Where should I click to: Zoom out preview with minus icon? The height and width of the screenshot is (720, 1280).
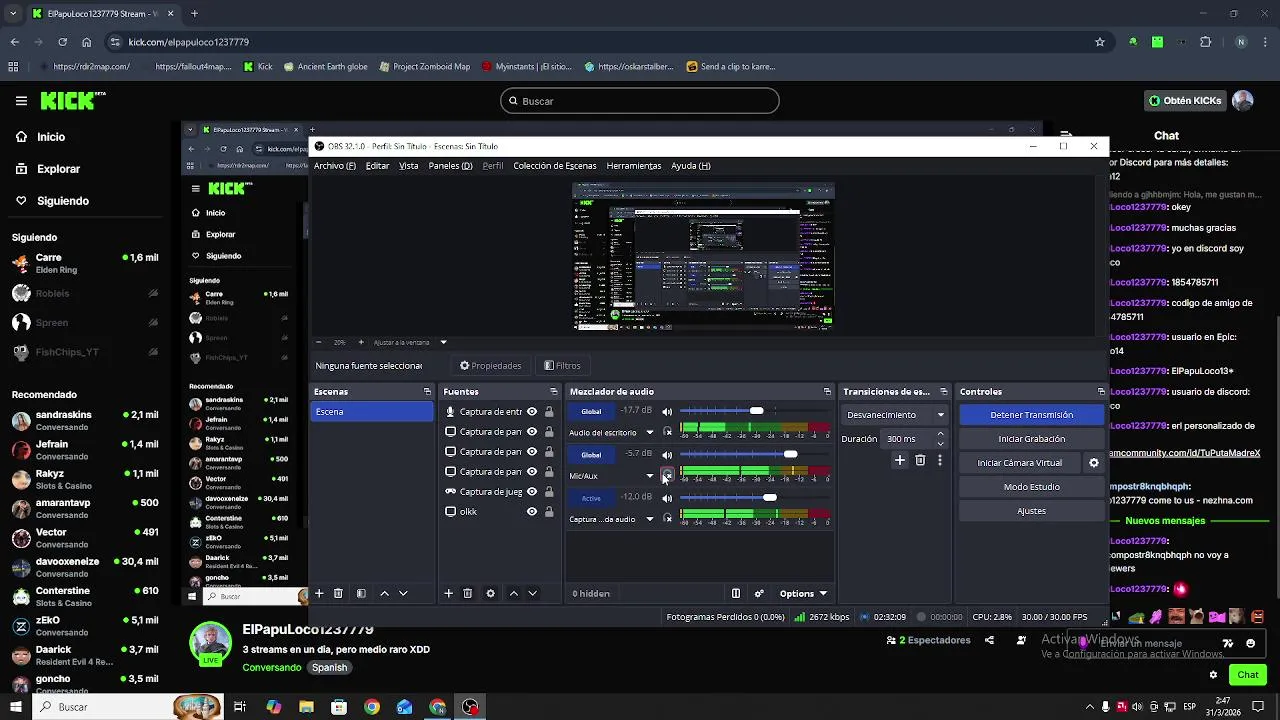pos(319,342)
